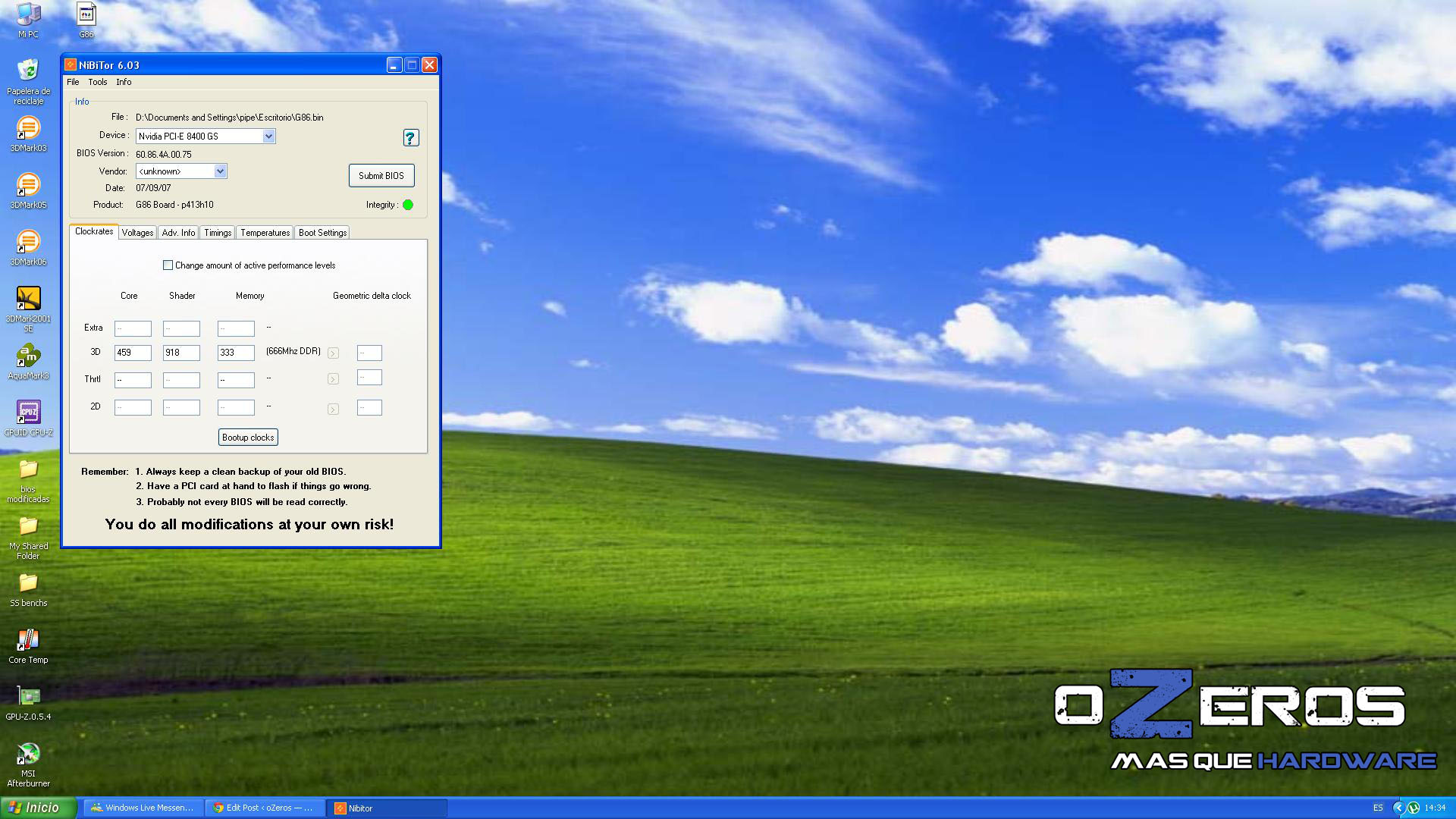This screenshot has width=1456, height=819.
Task: Launch 3DMark06 shortcut
Action: tap(28, 248)
